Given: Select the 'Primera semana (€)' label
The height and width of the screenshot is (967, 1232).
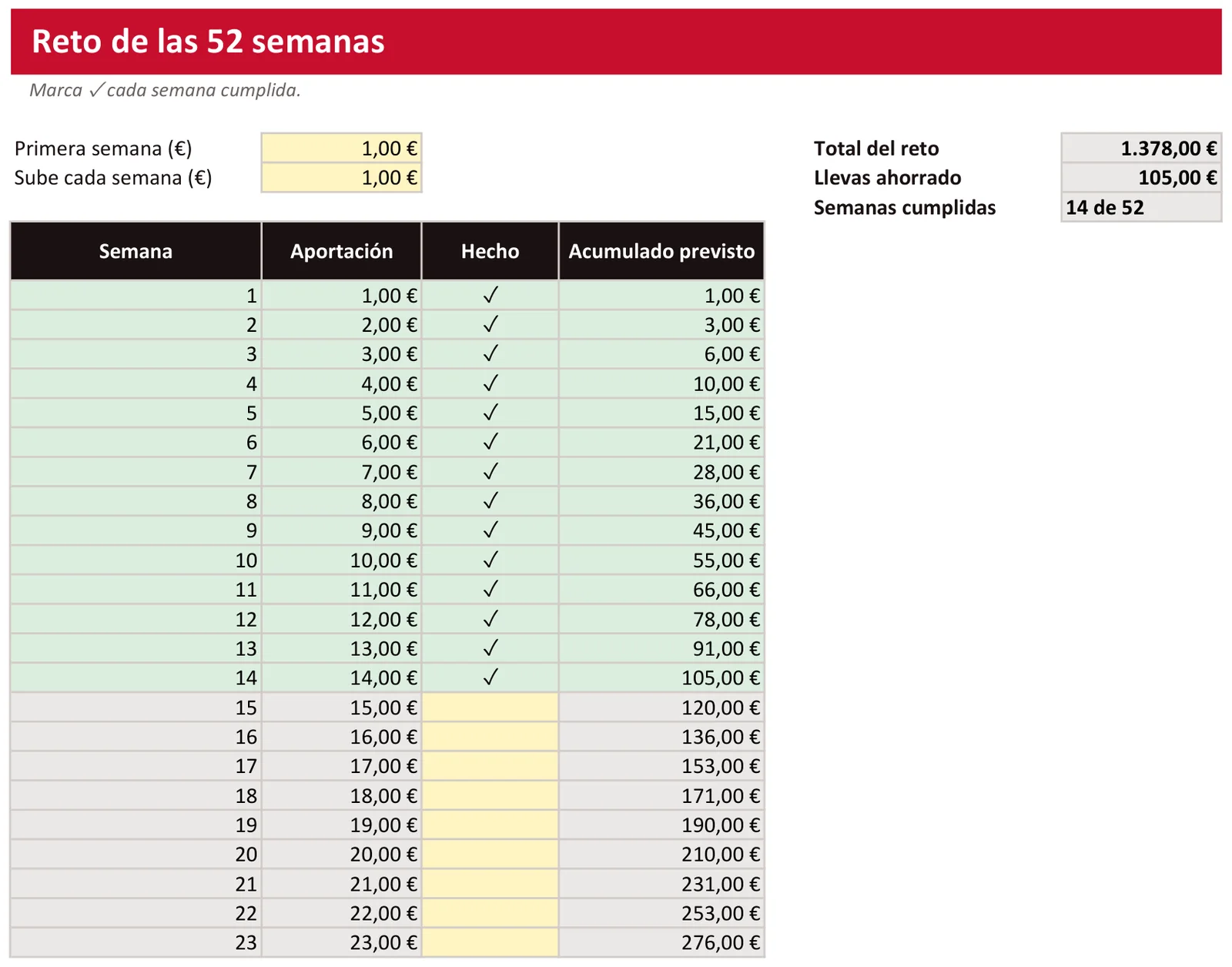Looking at the screenshot, I should 103,149.
